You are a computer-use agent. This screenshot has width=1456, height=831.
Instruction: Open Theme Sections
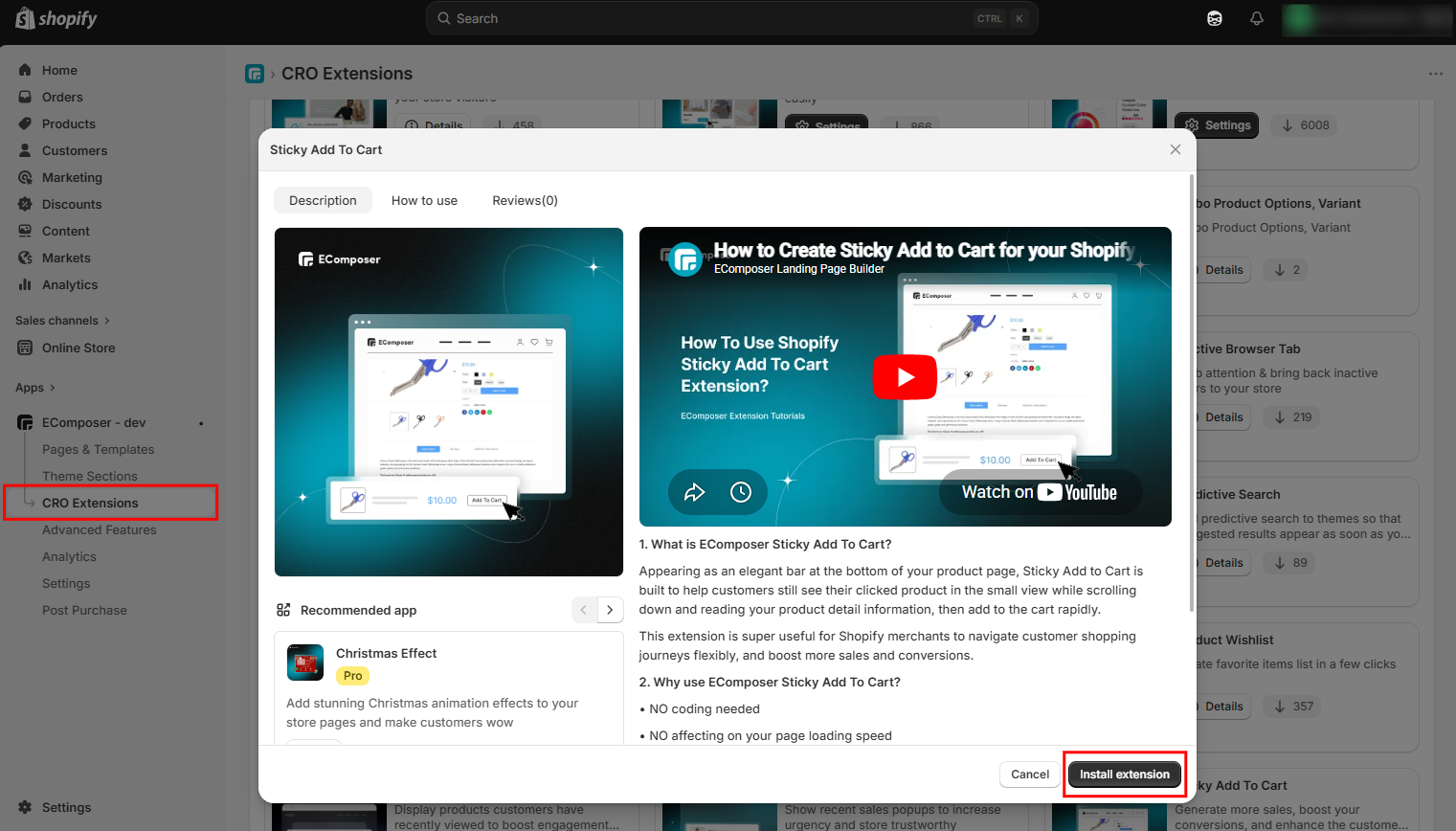click(x=90, y=476)
